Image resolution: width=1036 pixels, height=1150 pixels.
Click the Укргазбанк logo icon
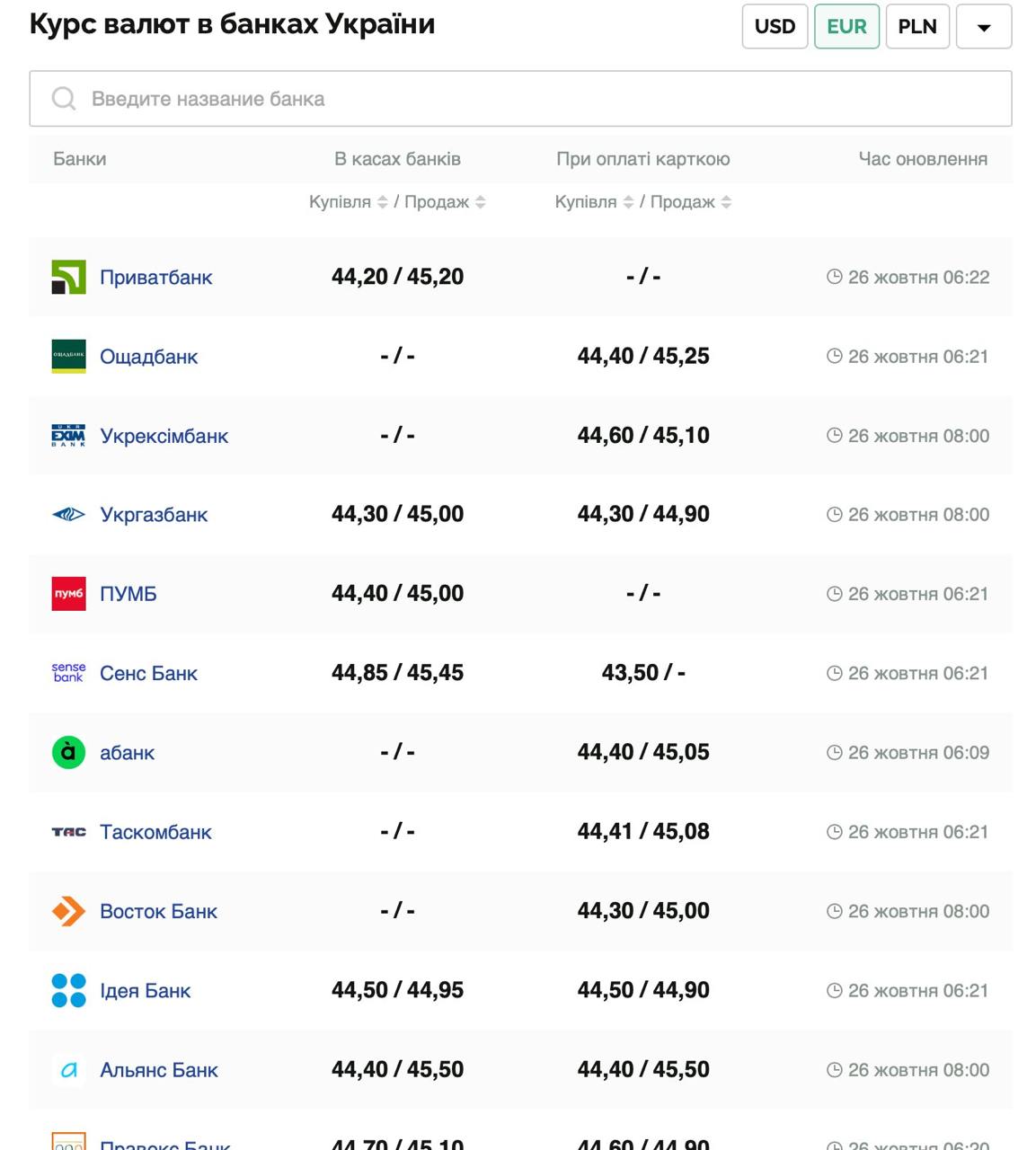coord(68,515)
